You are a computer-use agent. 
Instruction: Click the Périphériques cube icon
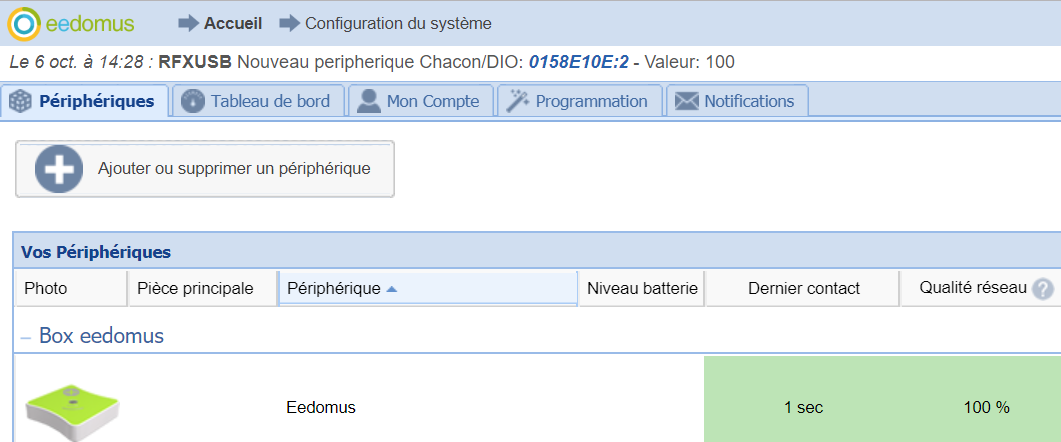[x=21, y=102]
